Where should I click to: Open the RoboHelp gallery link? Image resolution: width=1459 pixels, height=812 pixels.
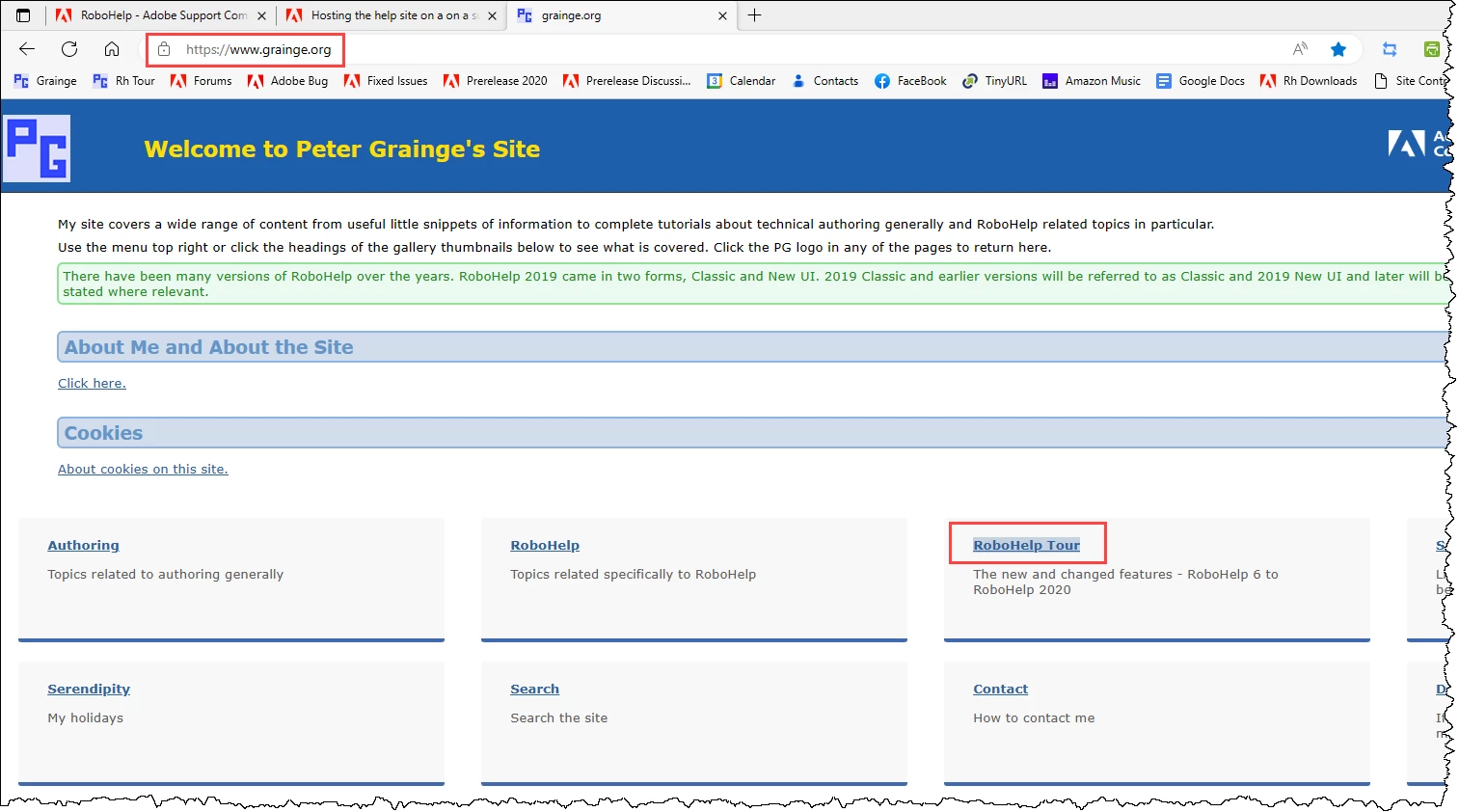click(545, 545)
